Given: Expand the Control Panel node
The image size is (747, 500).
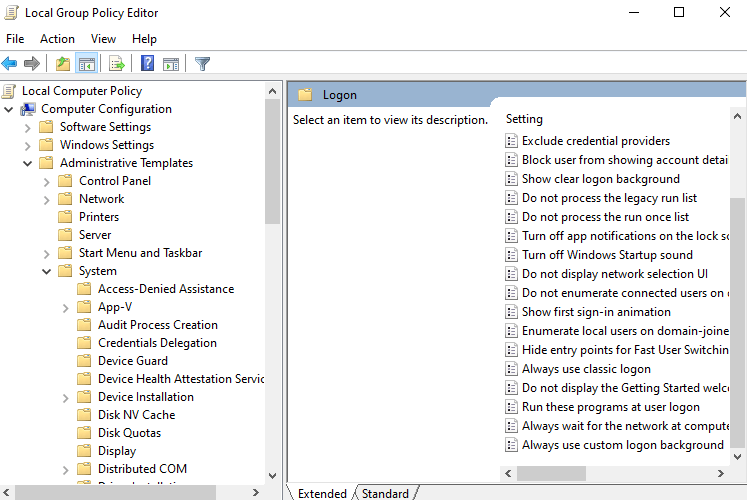Looking at the screenshot, I should 47,182.
